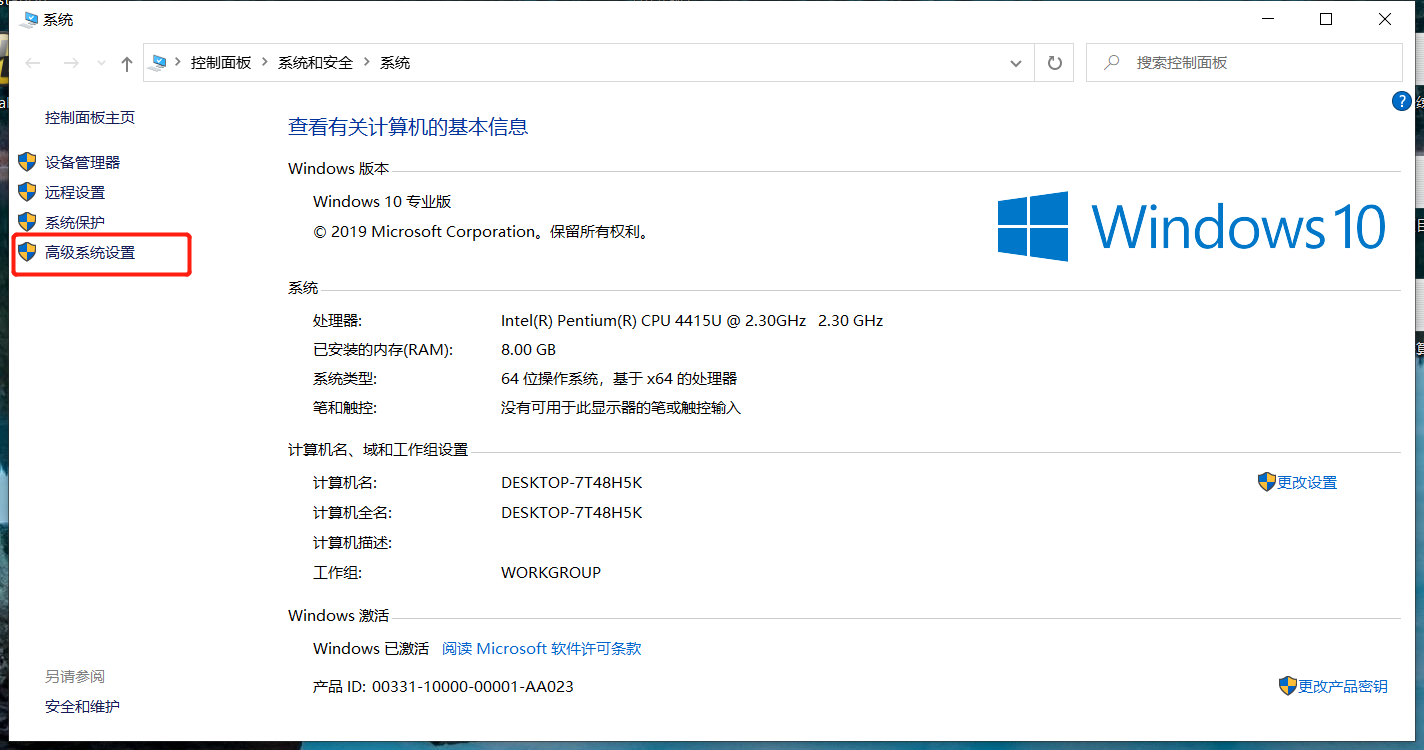Click the shield icon beside 更改产品密钥
1424x750 pixels.
(1288, 686)
